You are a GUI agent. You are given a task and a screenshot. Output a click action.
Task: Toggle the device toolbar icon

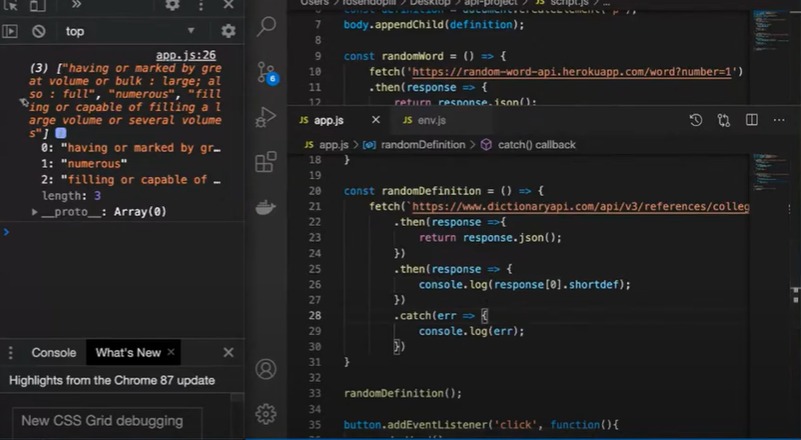click(37, 5)
